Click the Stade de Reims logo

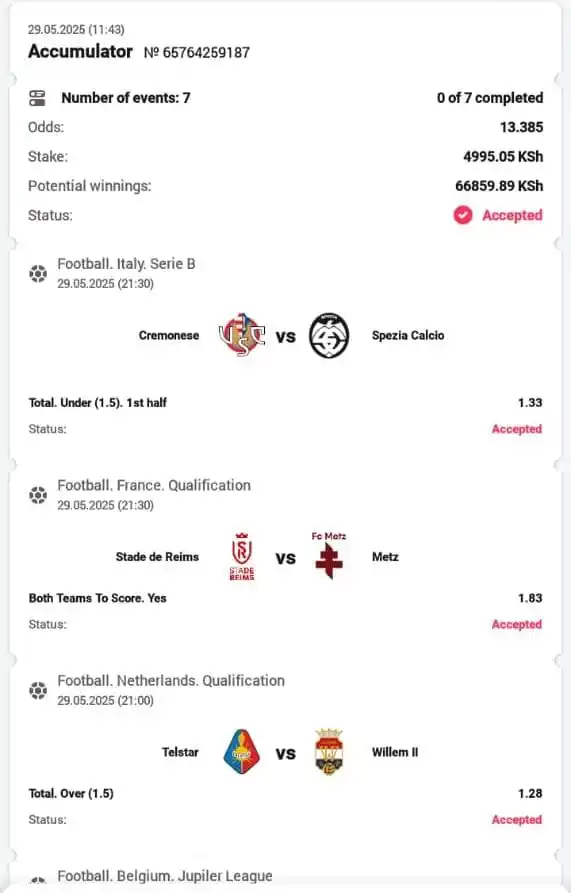click(242, 556)
